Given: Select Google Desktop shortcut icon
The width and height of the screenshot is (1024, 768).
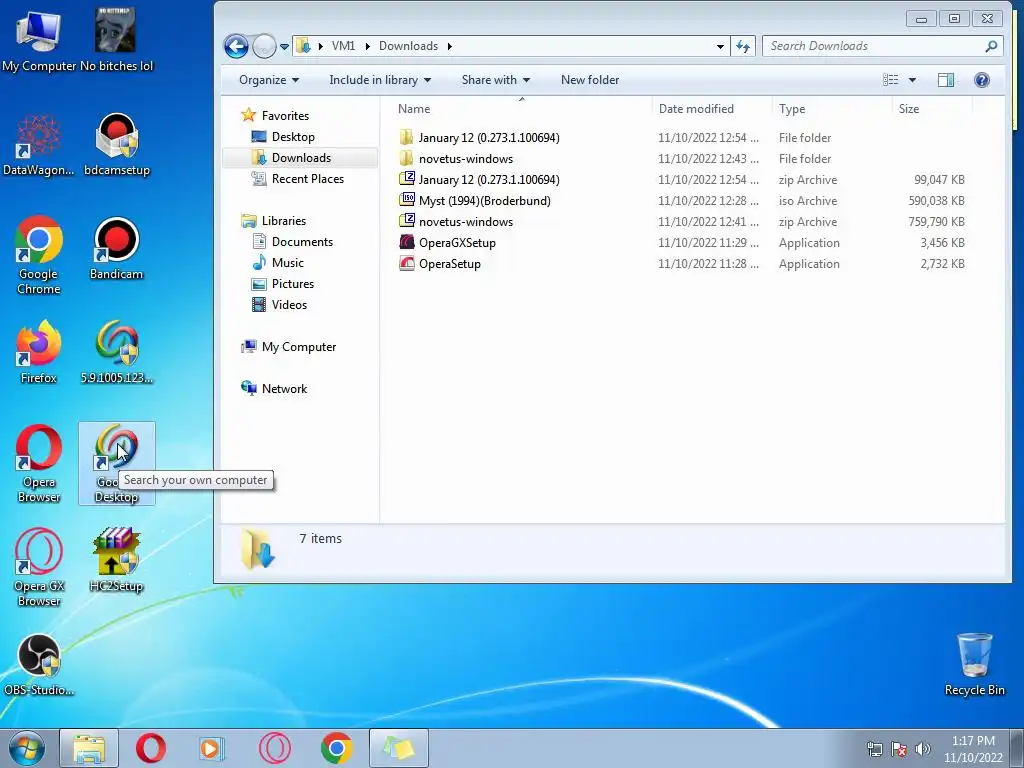Looking at the screenshot, I should click(117, 464).
